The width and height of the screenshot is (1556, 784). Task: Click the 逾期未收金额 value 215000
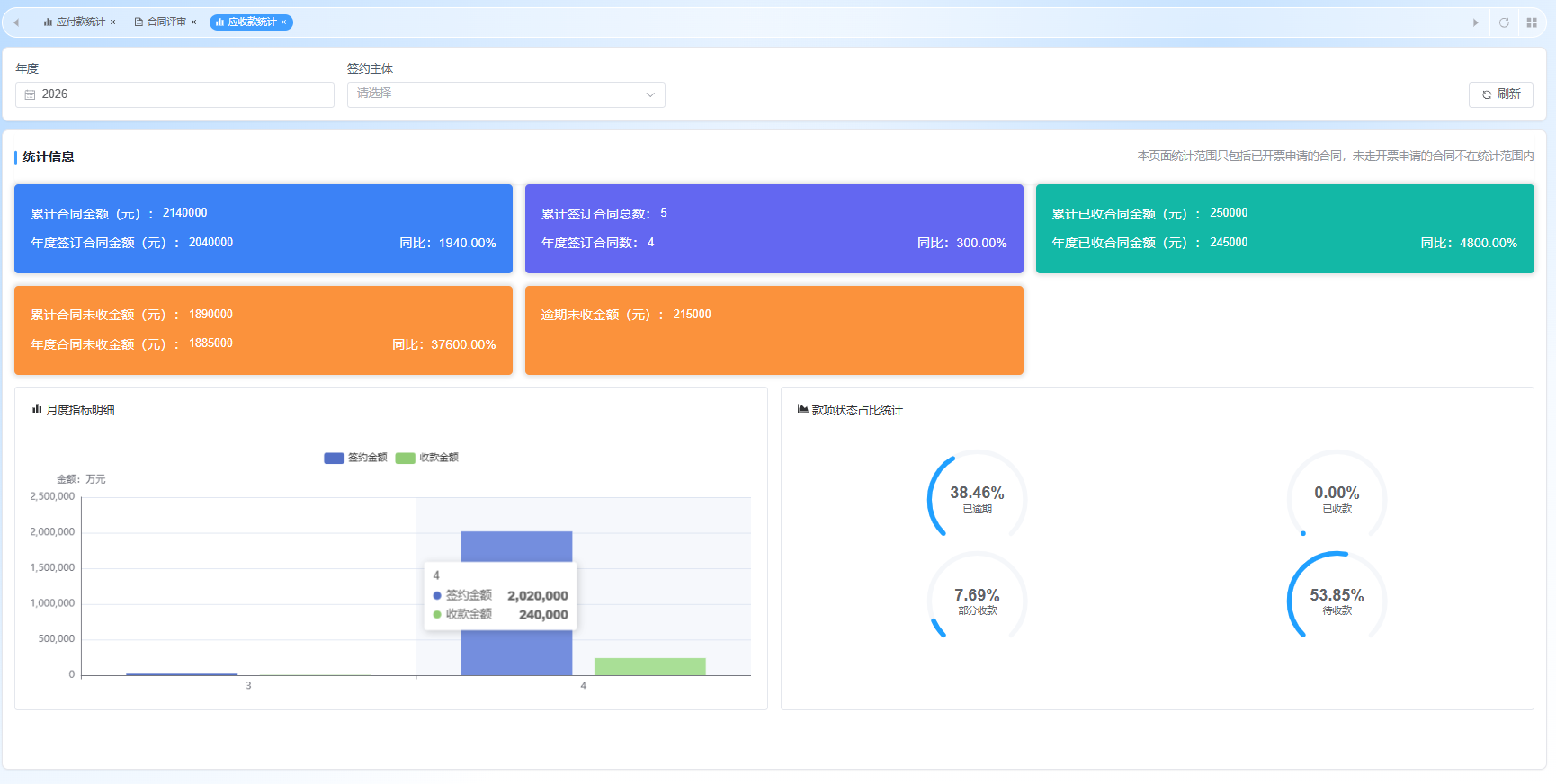pyautogui.click(x=692, y=315)
